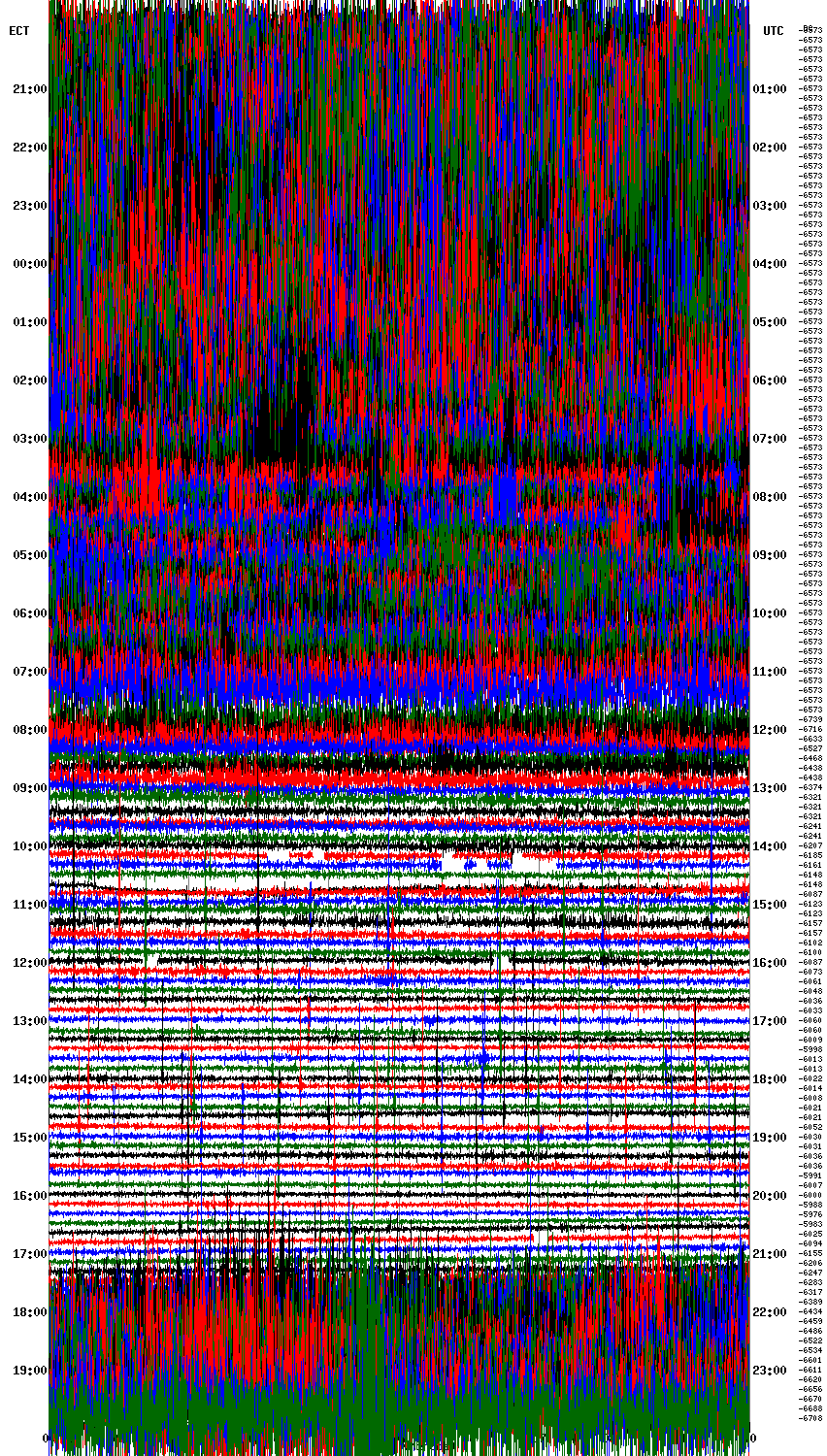The width and height of the screenshot is (827, 1456).
Task: Select the -6161 offset number
Action: [x=810, y=865]
